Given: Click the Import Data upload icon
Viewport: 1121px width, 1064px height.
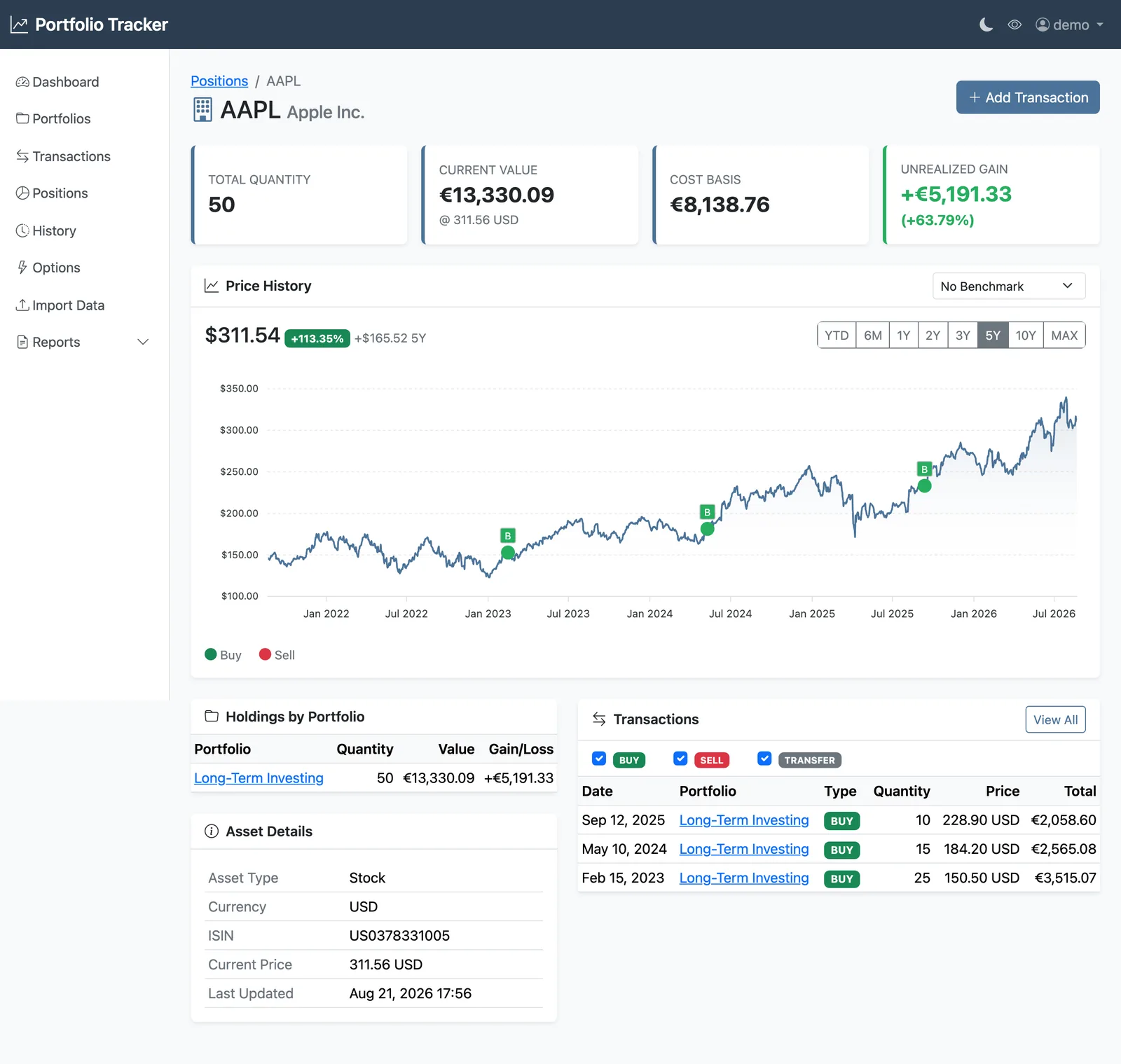Looking at the screenshot, I should click(22, 305).
